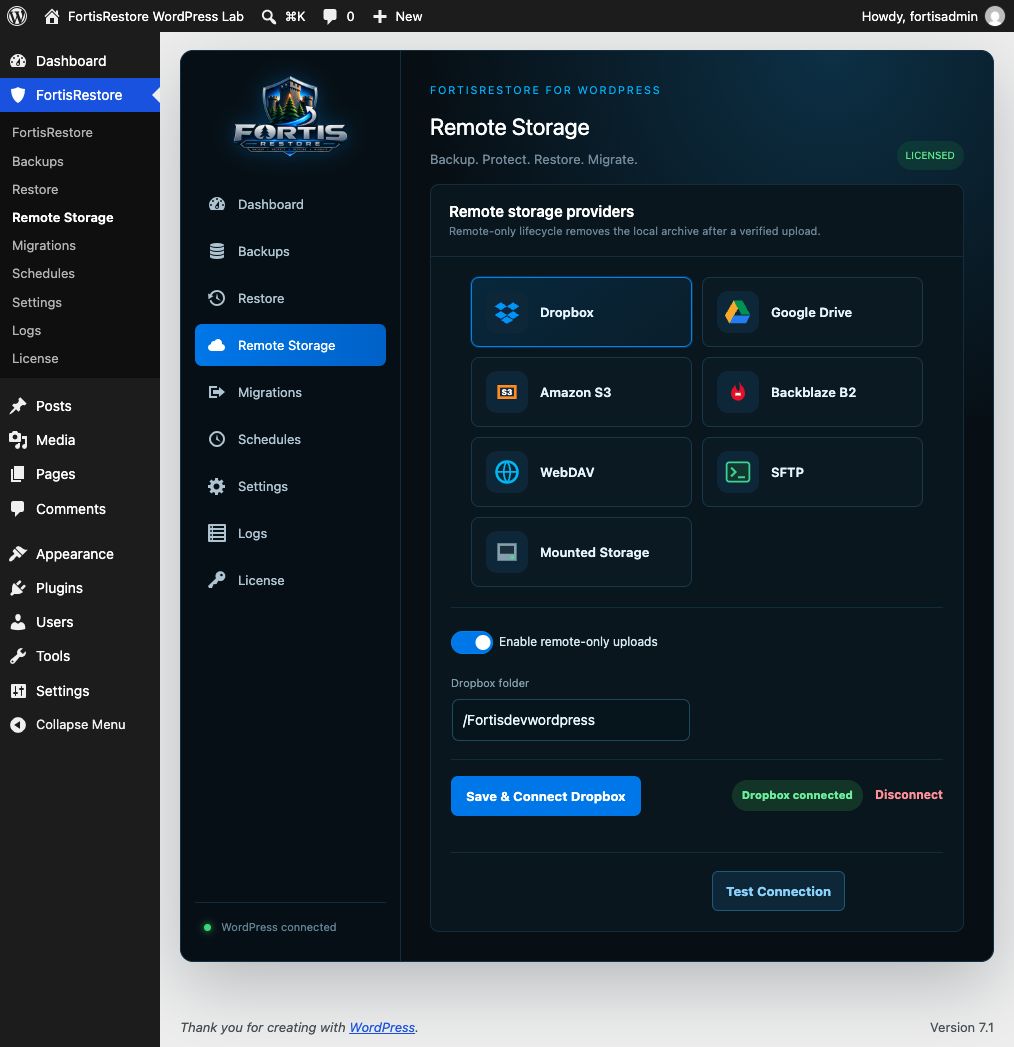This screenshot has width=1014, height=1047.
Task: Toggle Enable remote-only uploads switch
Action: (x=472, y=642)
